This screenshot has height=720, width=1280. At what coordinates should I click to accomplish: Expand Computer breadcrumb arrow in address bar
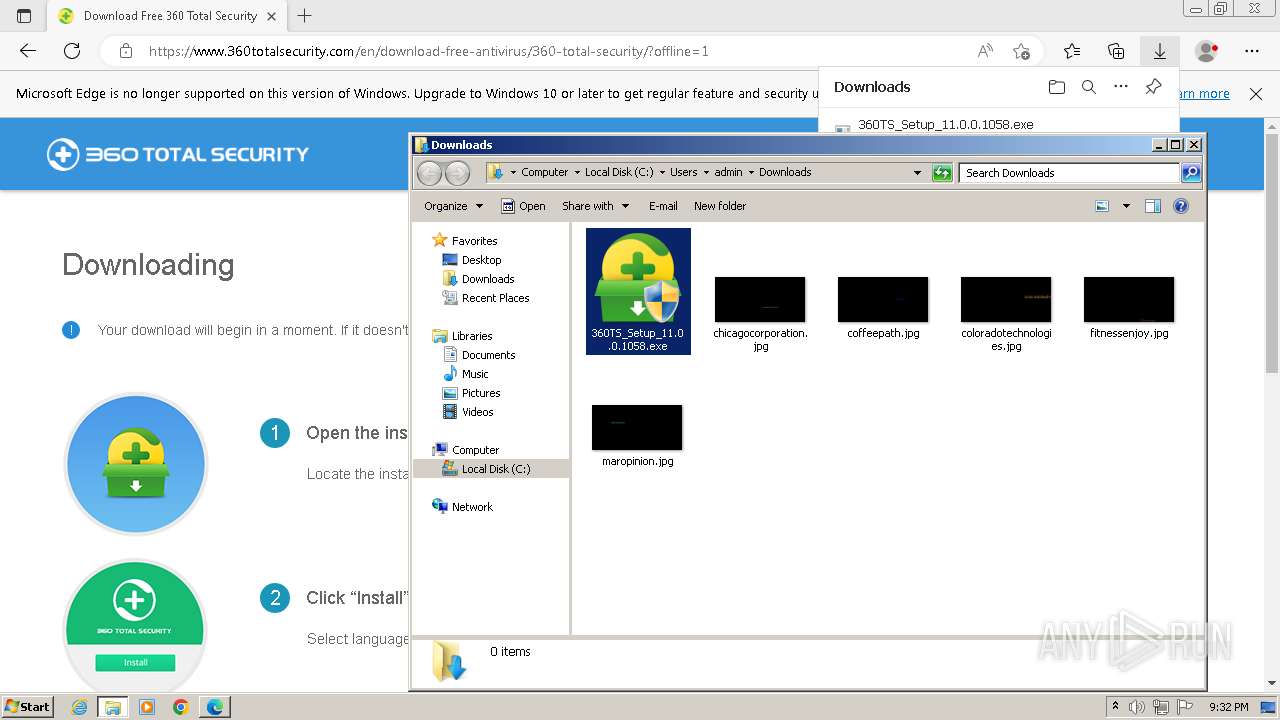pyautogui.click(x=577, y=173)
